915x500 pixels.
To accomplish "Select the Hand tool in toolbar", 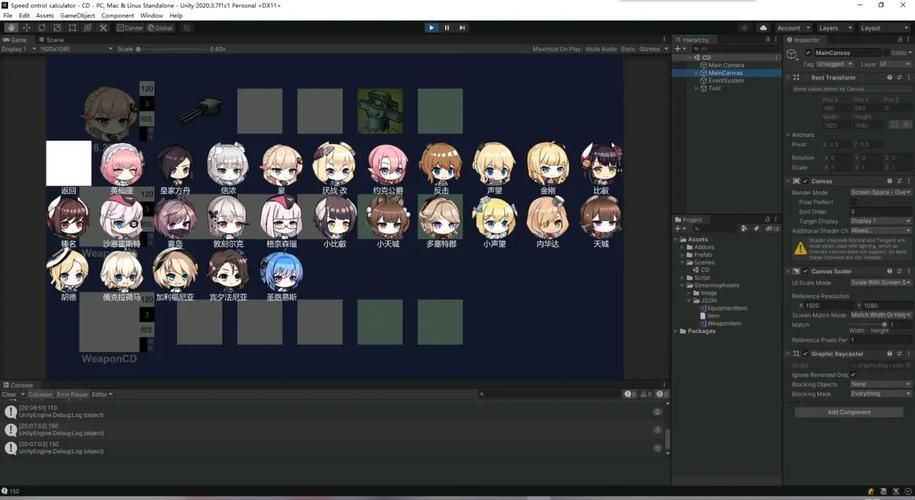I will 11,27.
